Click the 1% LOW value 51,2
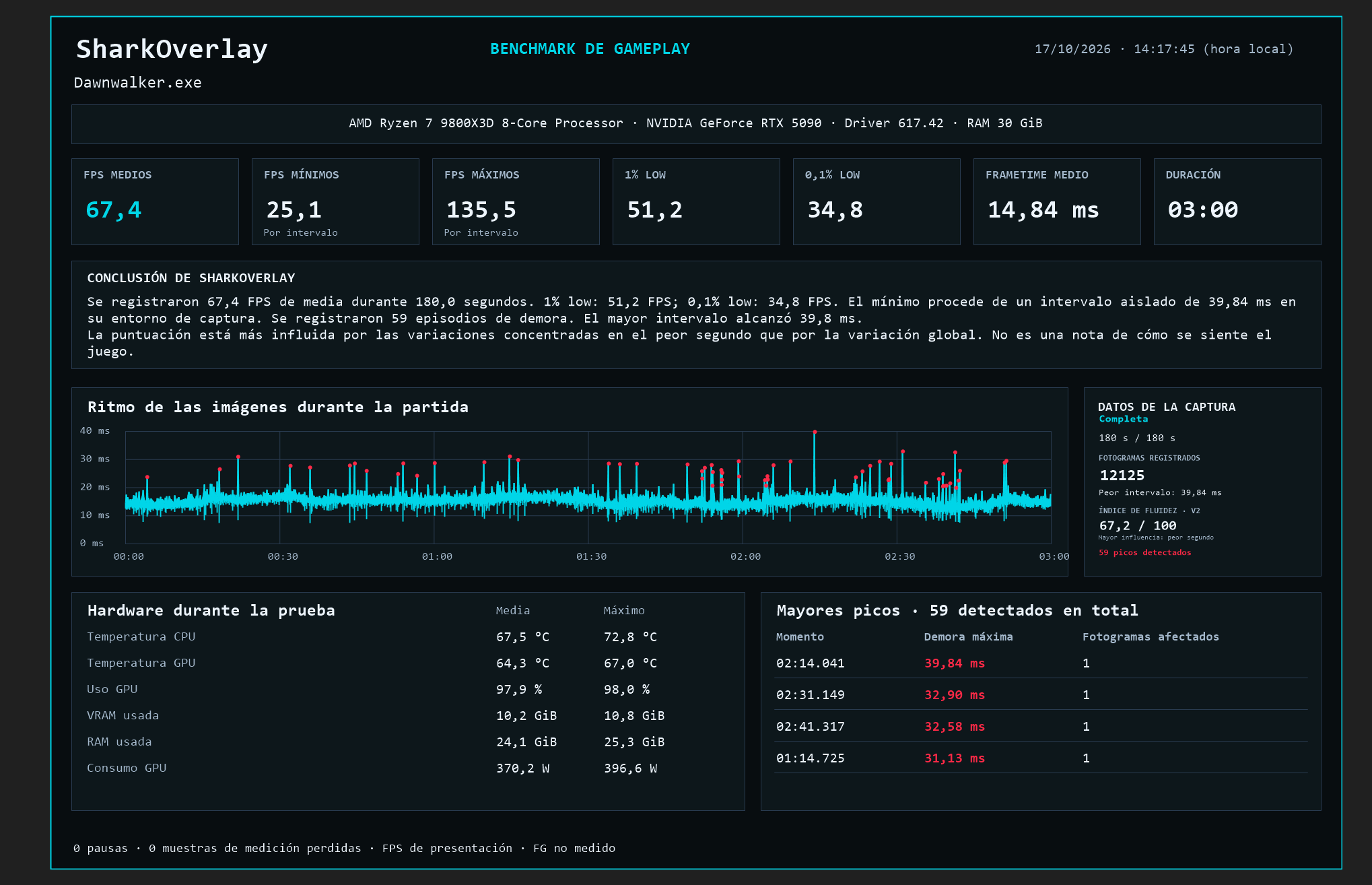 click(654, 210)
